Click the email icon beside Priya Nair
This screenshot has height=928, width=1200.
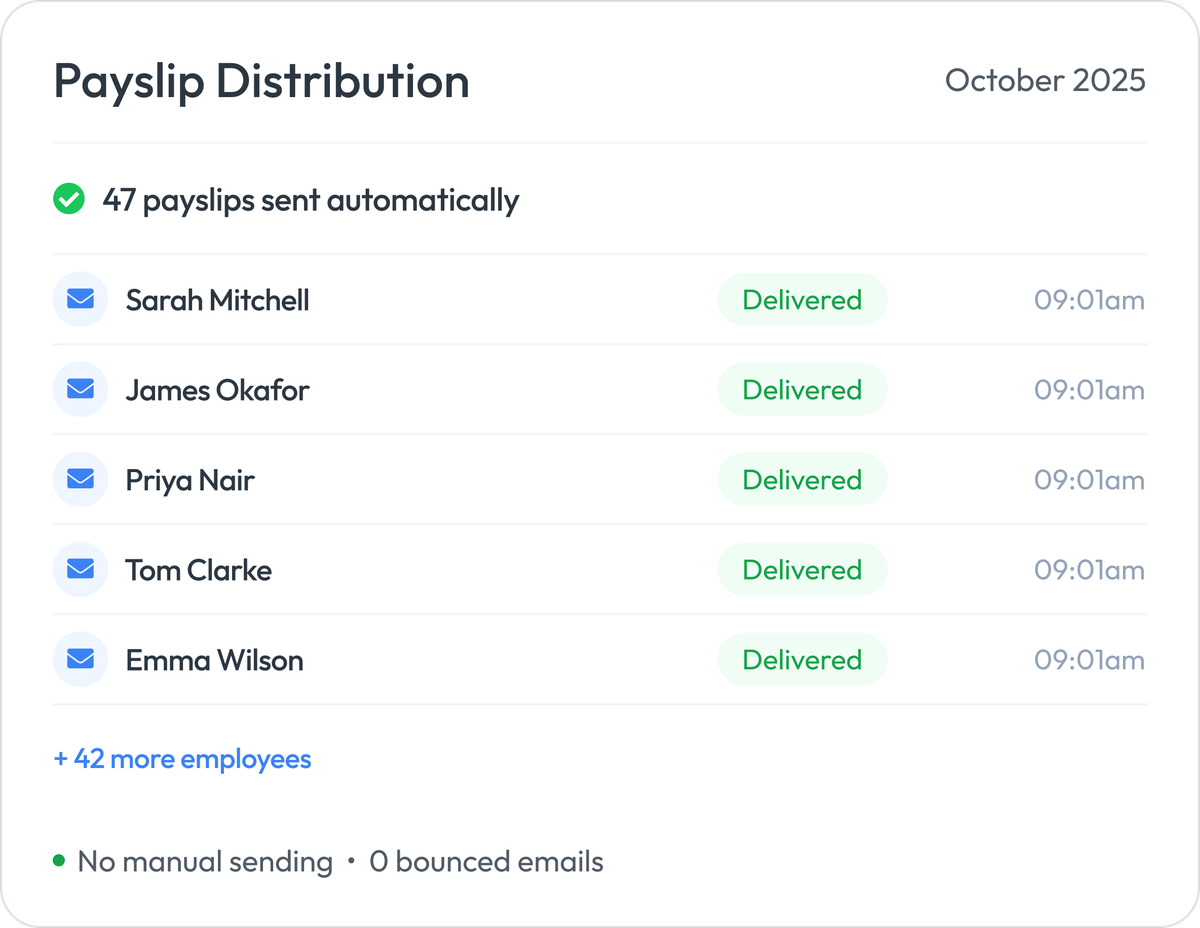[x=80, y=479]
